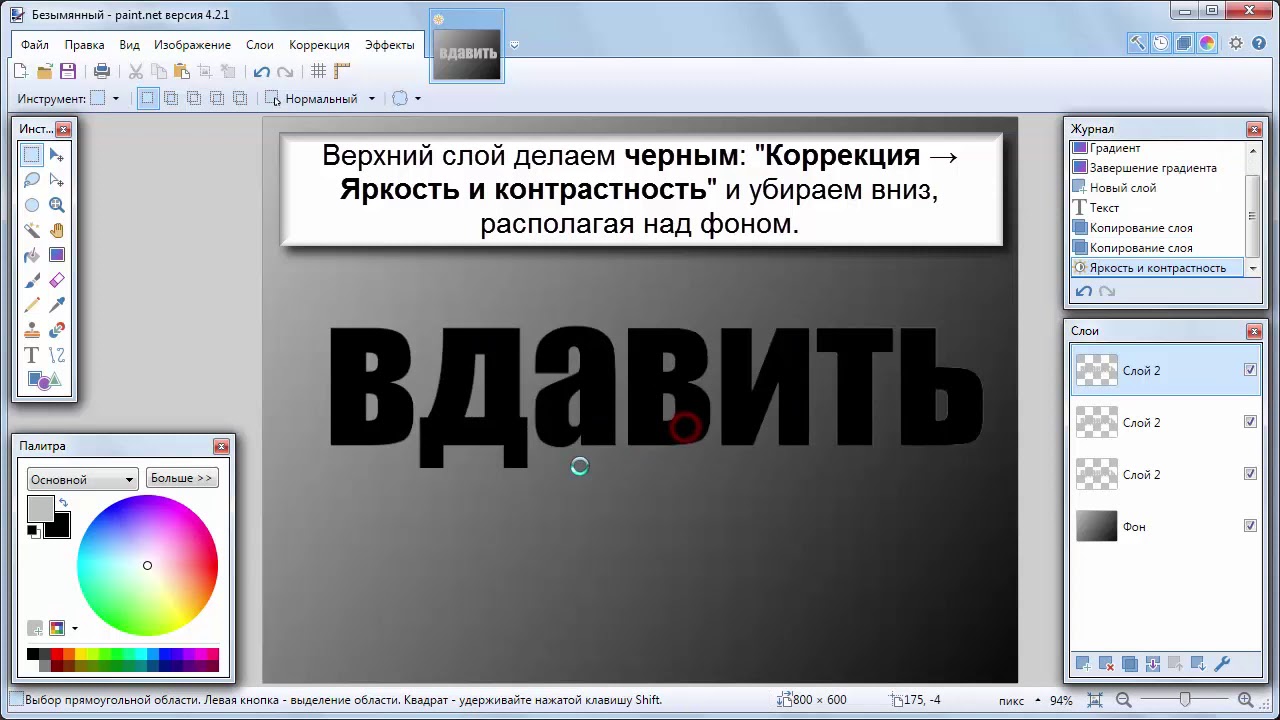Open the Эффекты menu
The height and width of the screenshot is (720, 1280).
click(x=390, y=45)
